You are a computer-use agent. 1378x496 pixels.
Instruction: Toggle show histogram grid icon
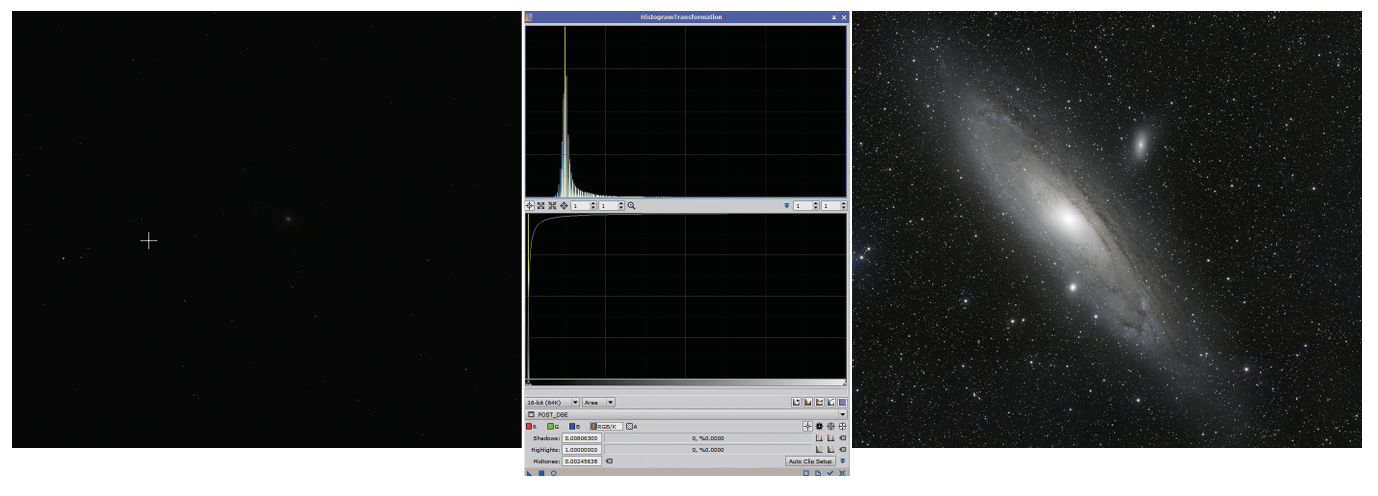pos(830,402)
